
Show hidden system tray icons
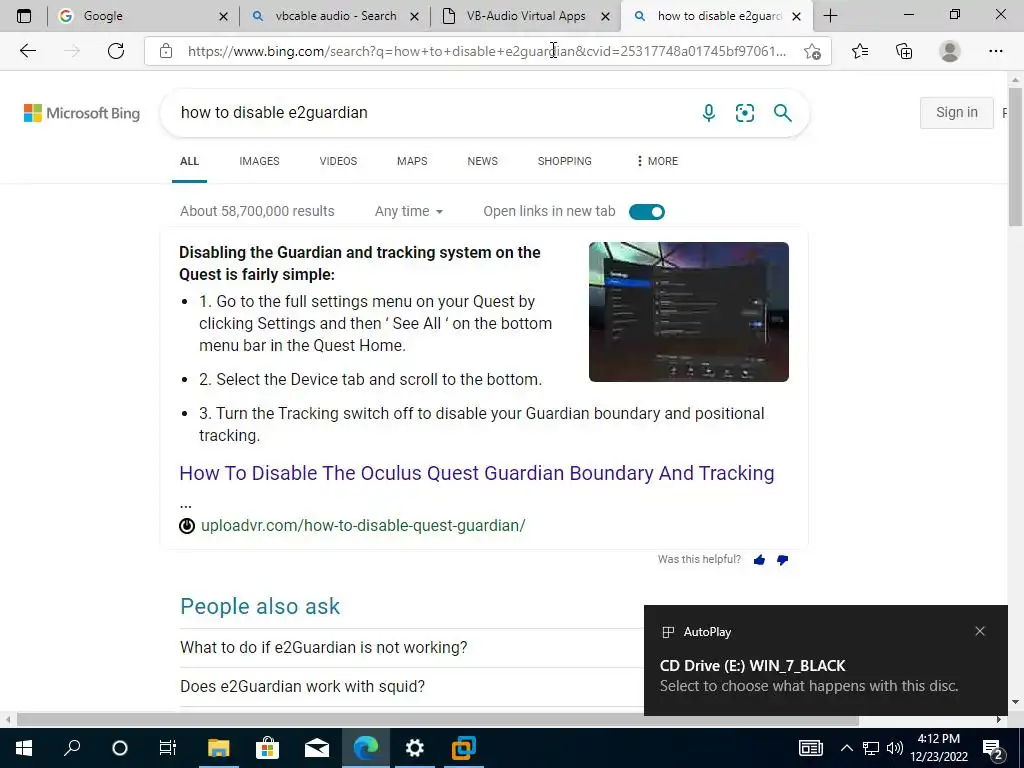point(846,748)
